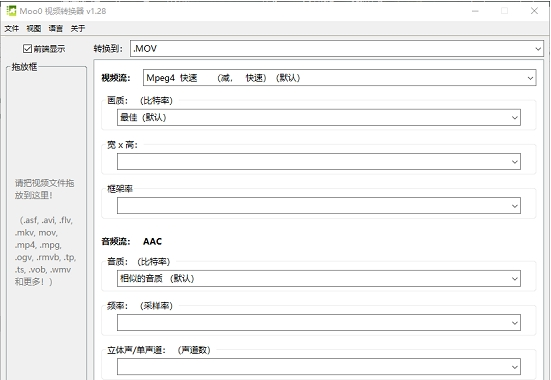Open the 视图 menu
Screen dimensions: 551x380
(34, 28)
